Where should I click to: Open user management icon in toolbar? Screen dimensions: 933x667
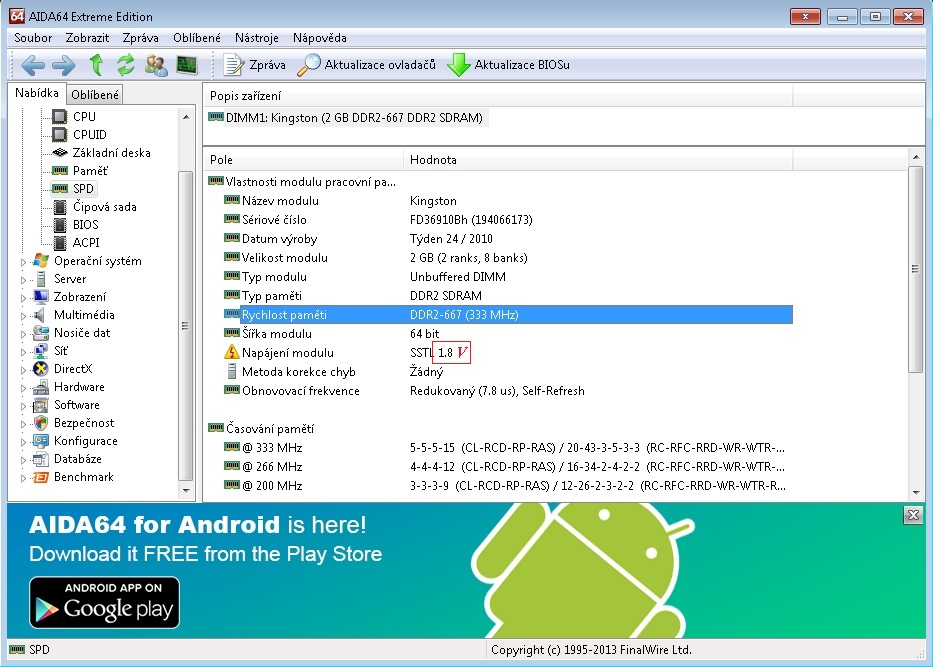point(156,65)
